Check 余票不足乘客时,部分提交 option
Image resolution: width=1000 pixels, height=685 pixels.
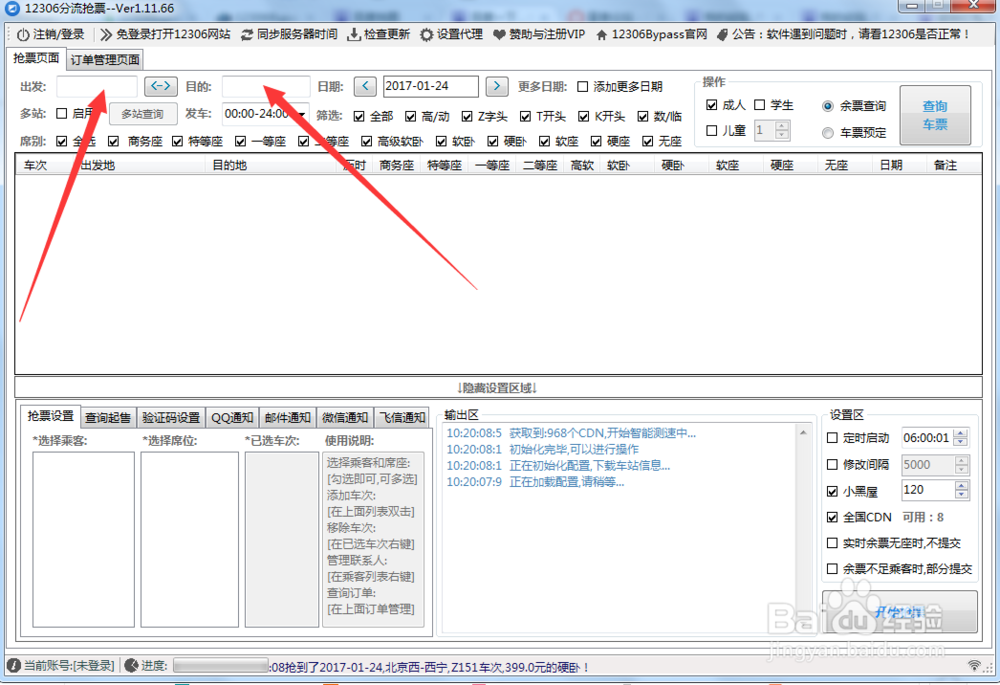832,568
